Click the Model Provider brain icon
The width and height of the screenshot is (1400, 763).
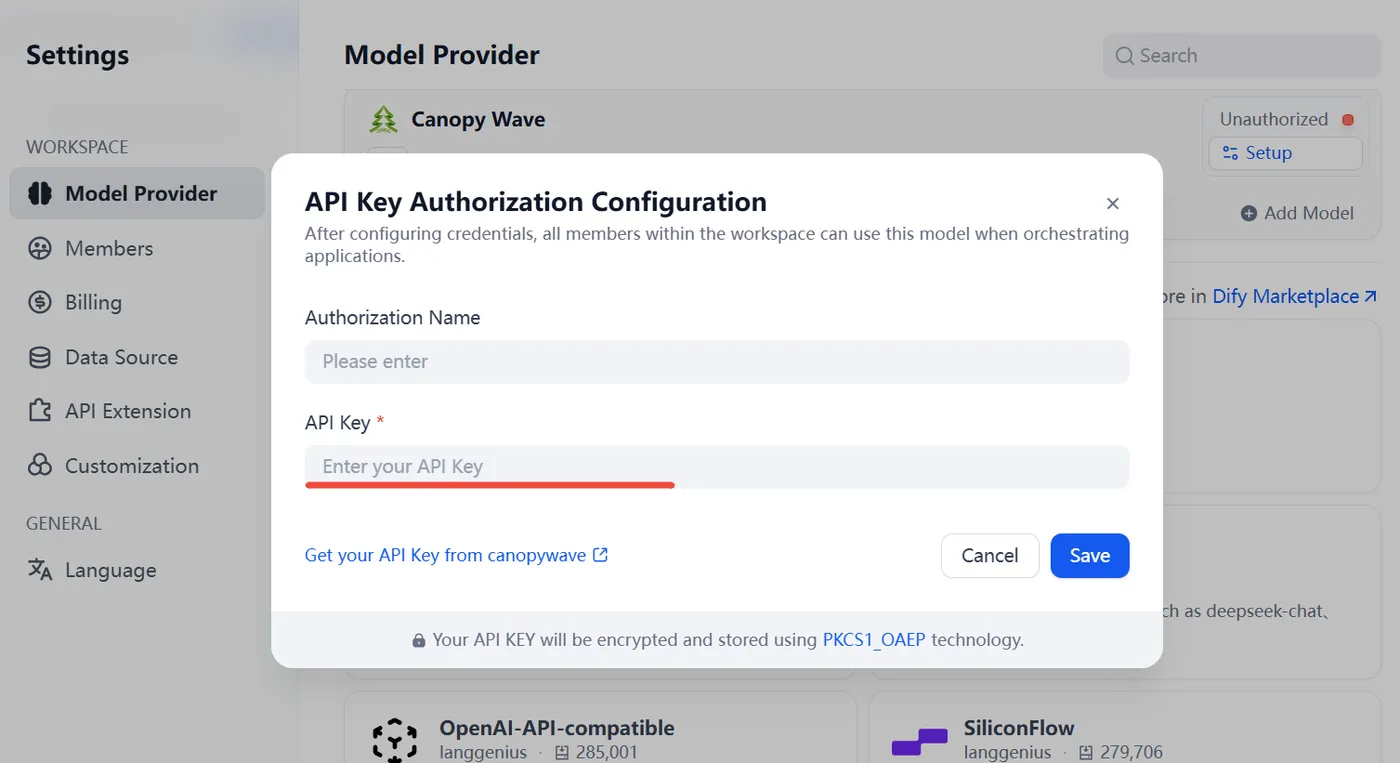(40, 194)
